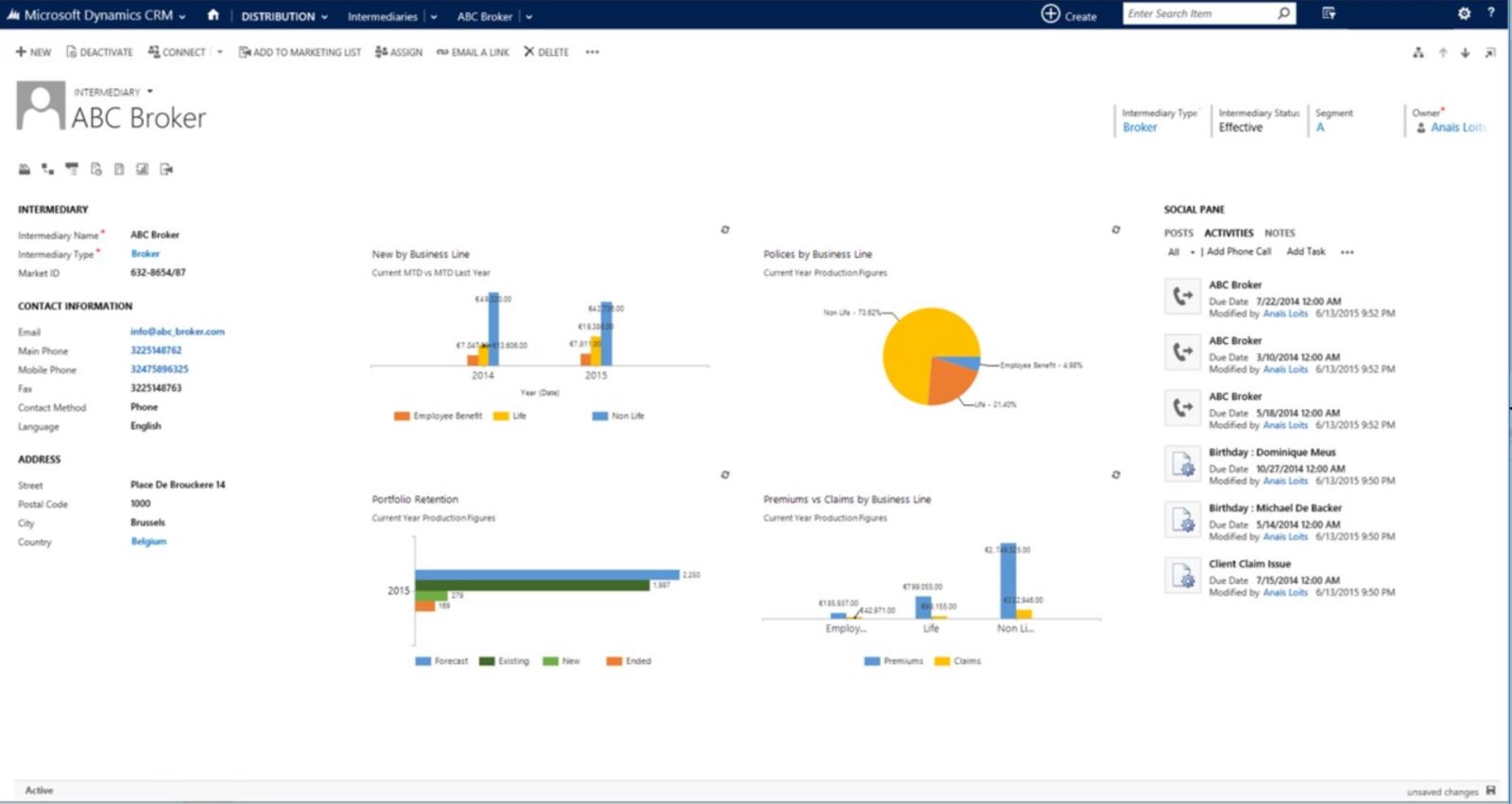Screen dimensions: 1512x804
Task: Click ADD TO MARKETING LIST command
Action: coord(300,52)
